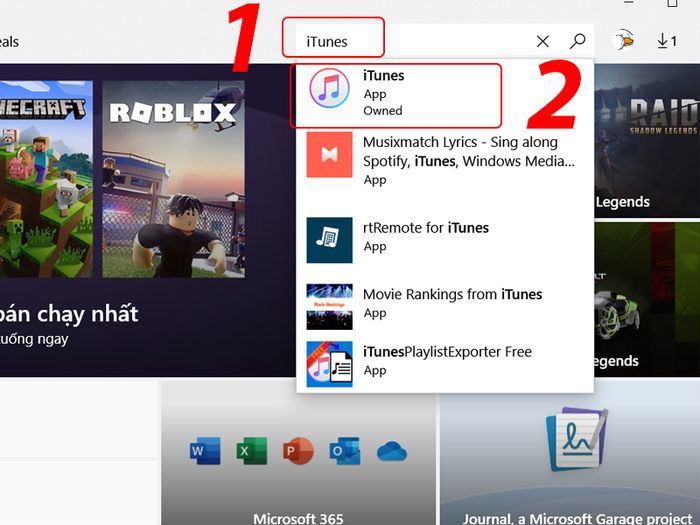Click Movie Rankings from iTunes icon
This screenshot has width=700, height=525.
(x=329, y=305)
